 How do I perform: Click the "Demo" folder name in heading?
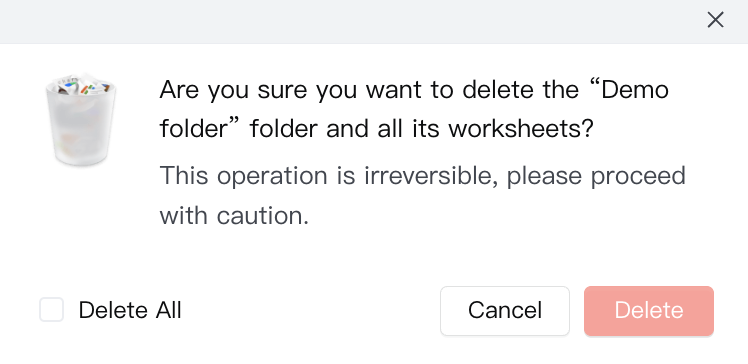click(x=635, y=90)
